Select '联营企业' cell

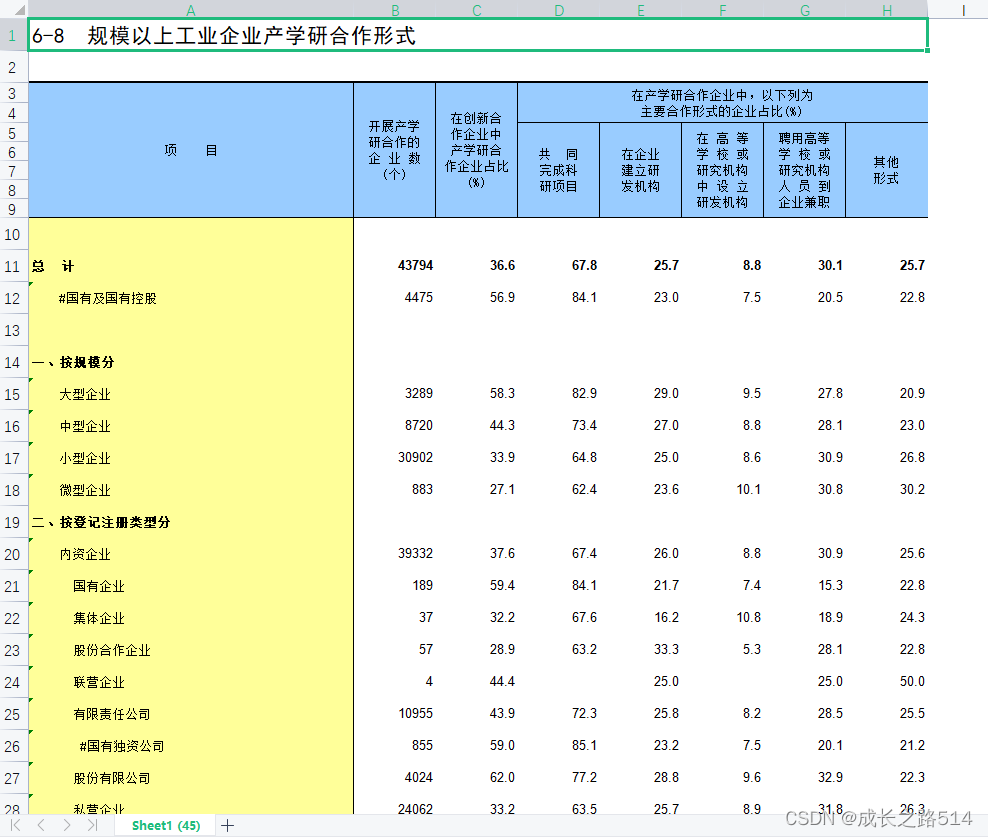point(191,683)
